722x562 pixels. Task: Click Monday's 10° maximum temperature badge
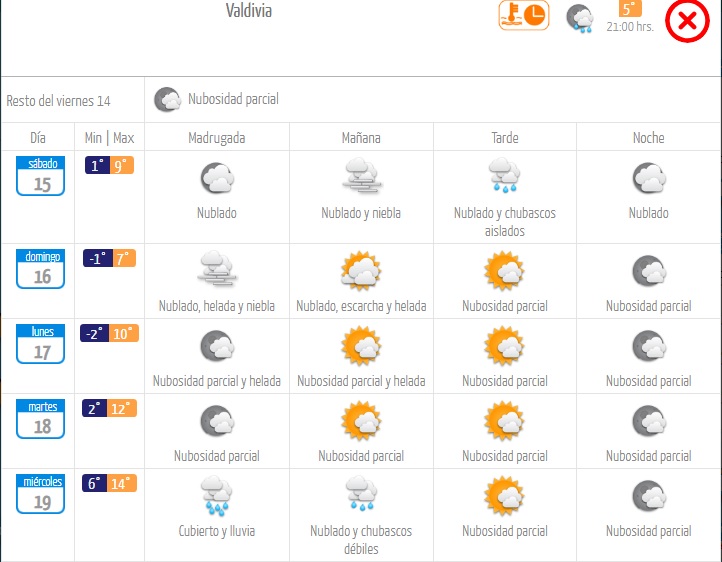pyautogui.click(x=124, y=333)
